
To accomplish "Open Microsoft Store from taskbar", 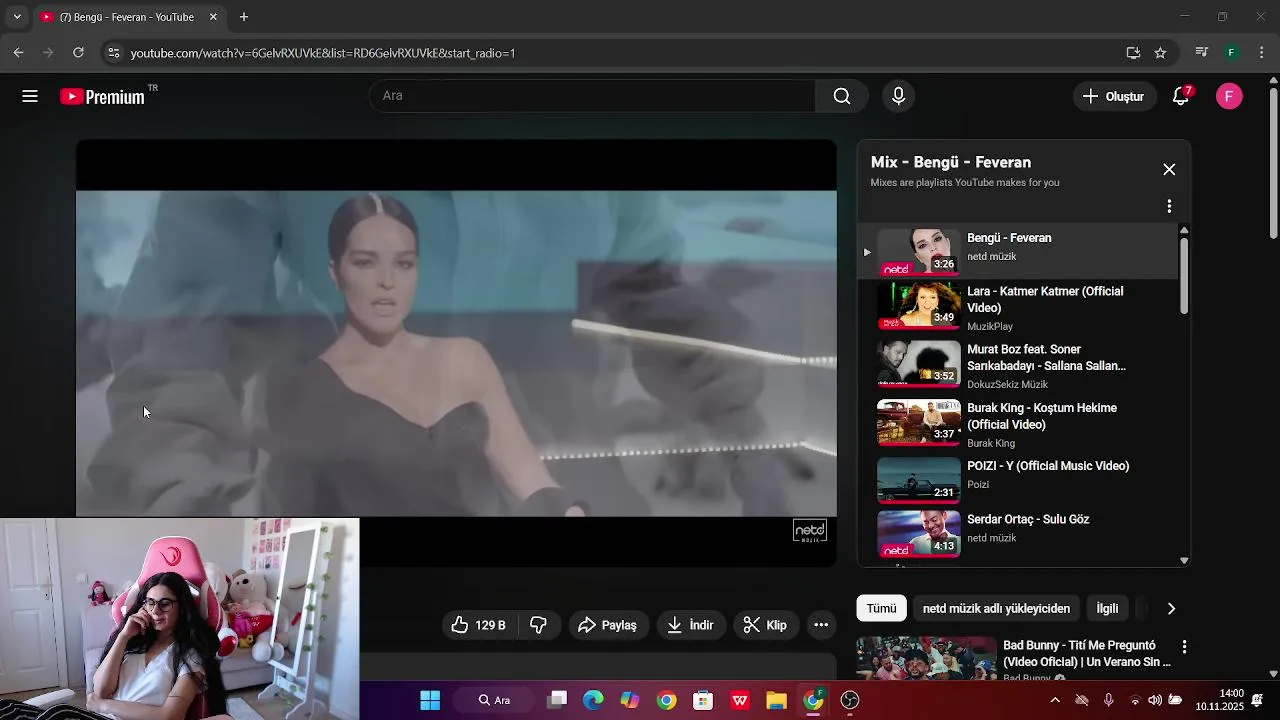I will tap(703, 700).
